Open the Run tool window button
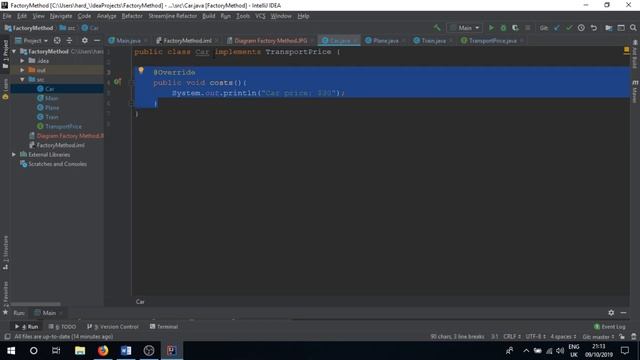The width and height of the screenshot is (640, 360). [27, 327]
